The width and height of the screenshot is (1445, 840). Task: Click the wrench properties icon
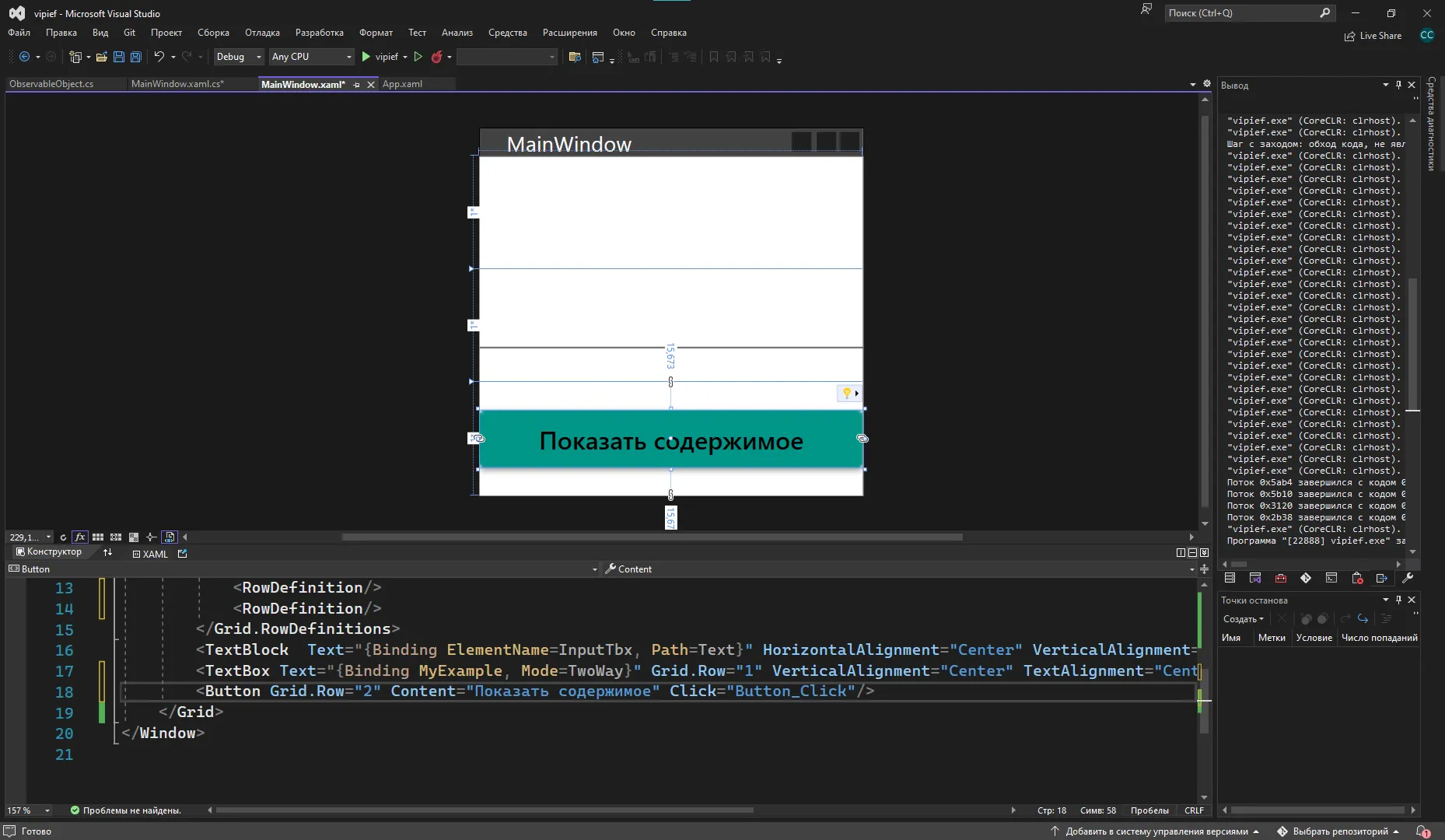point(1408,578)
